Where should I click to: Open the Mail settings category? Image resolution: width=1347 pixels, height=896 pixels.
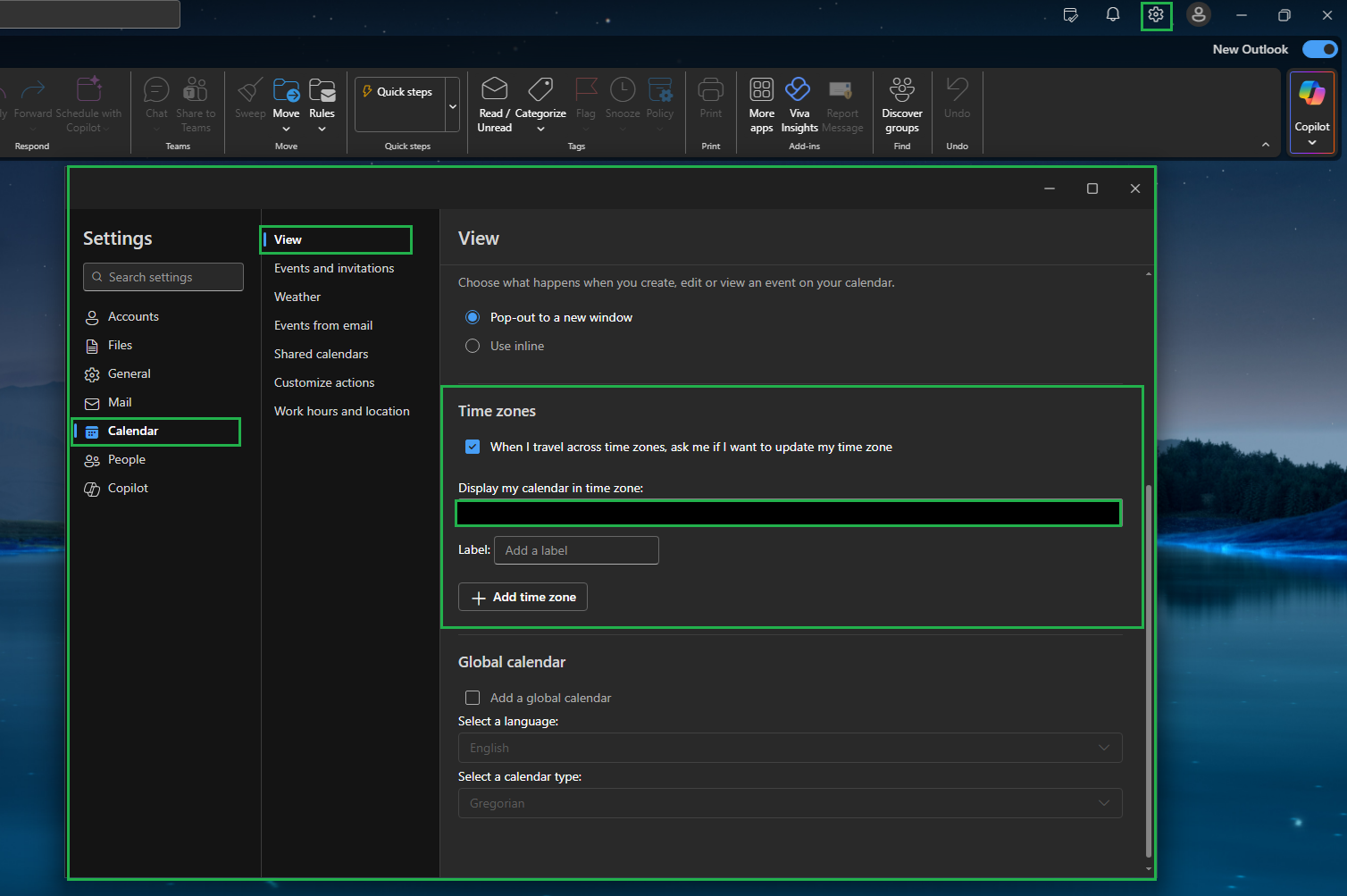coord(120,402)
